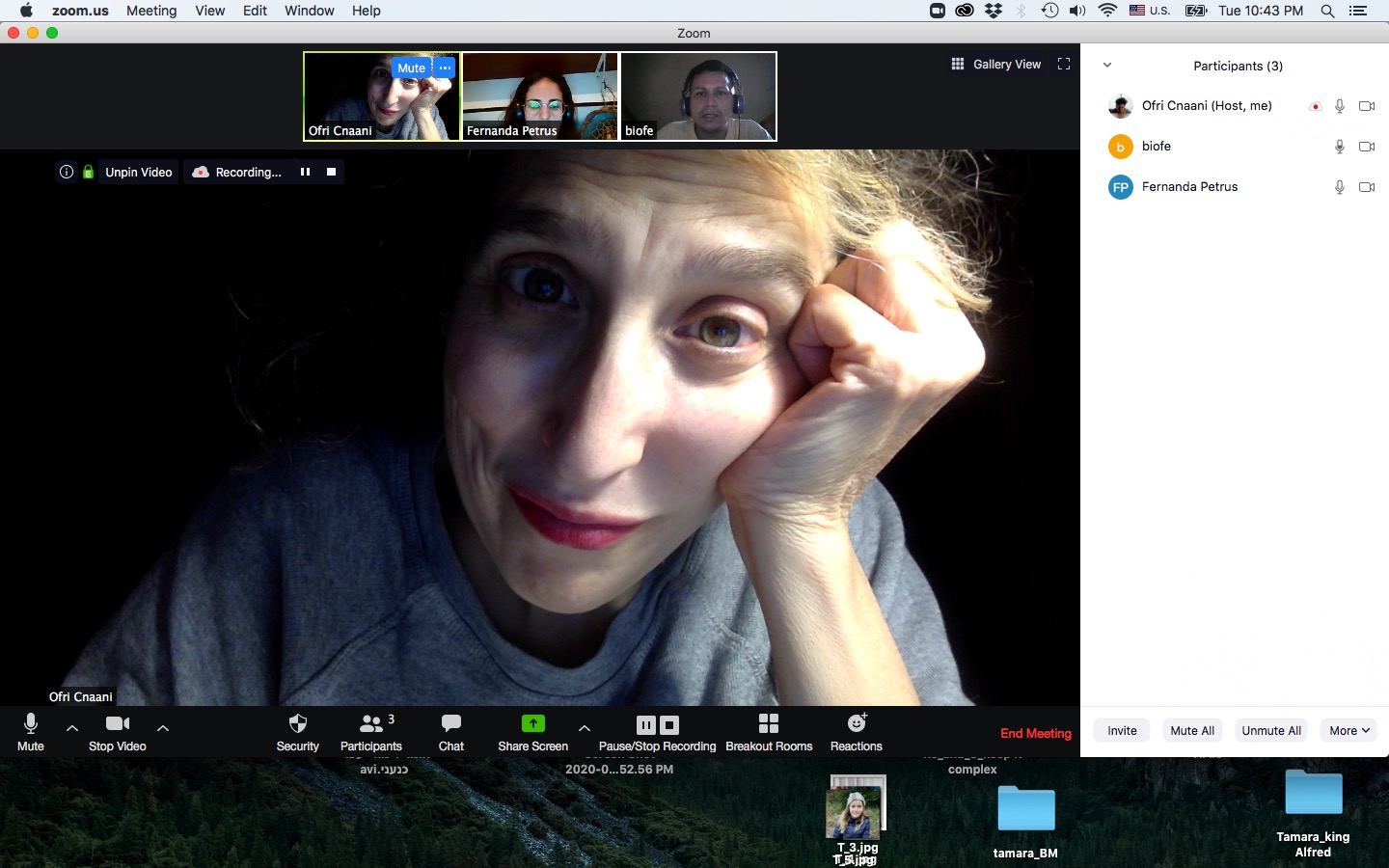Open U.S. input source menu
Image resolution: width=1389 pixels, height=868 pixels.
pos(1150,11)
